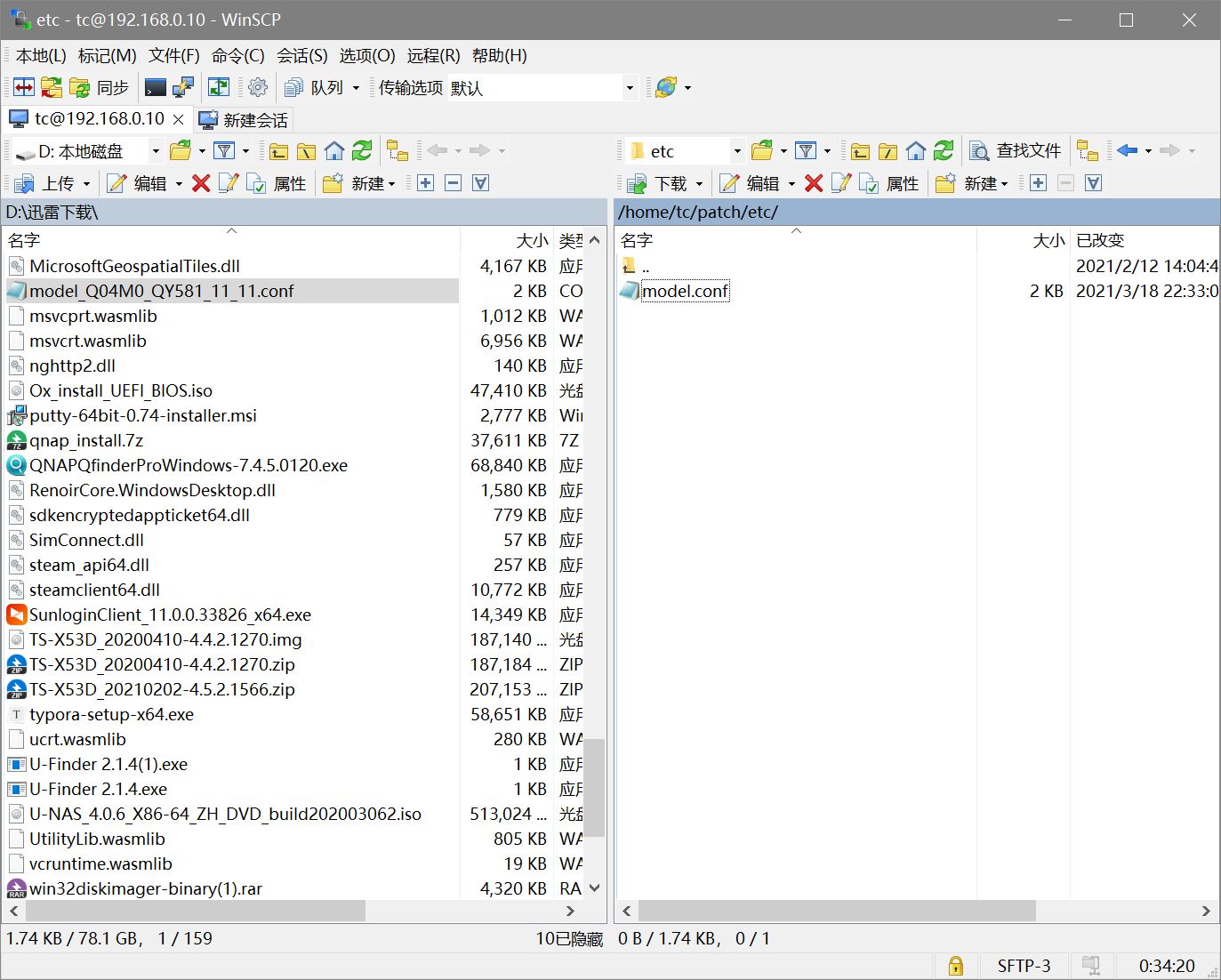This screenshot has height=980, width=1221.
Task: Open the 远程(R) menu
Action: click(x=434, y=55)
